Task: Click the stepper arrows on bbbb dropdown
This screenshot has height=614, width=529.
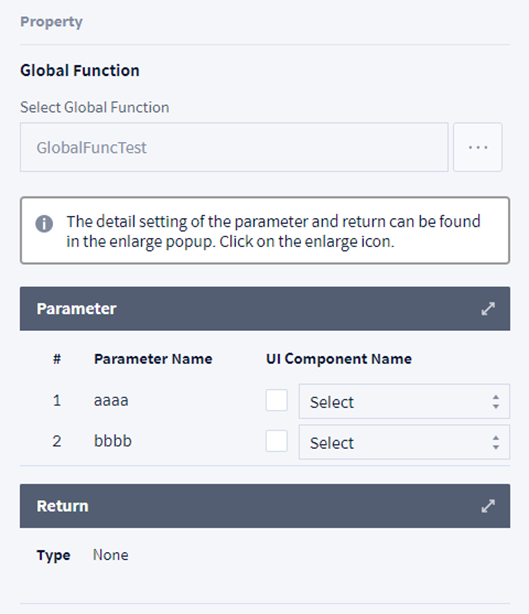Action: [496, 442]
